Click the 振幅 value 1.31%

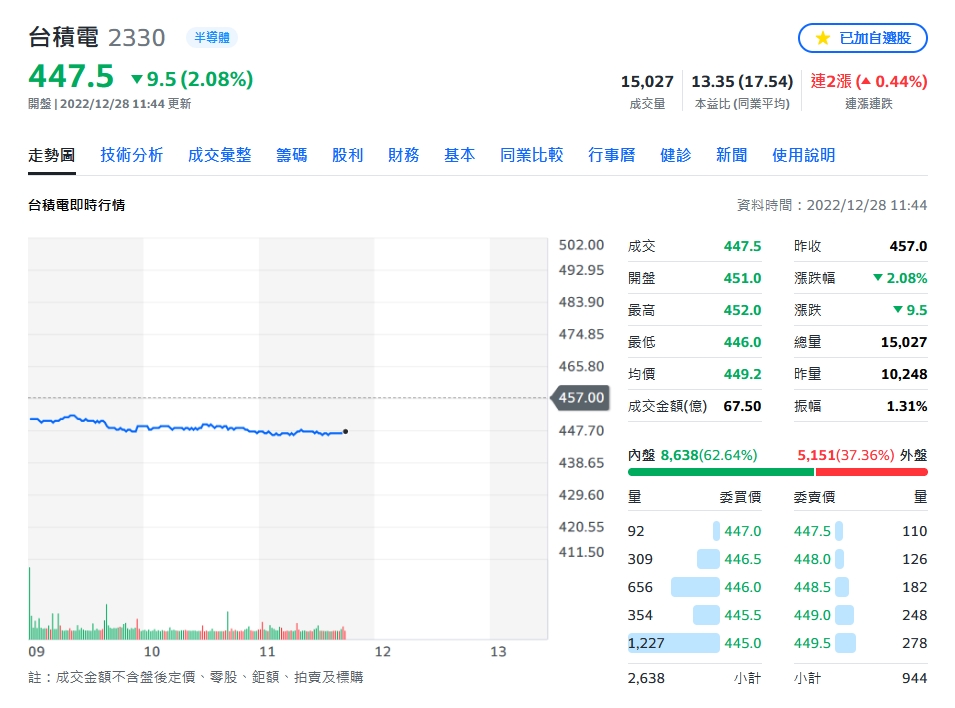click(907, 406)
